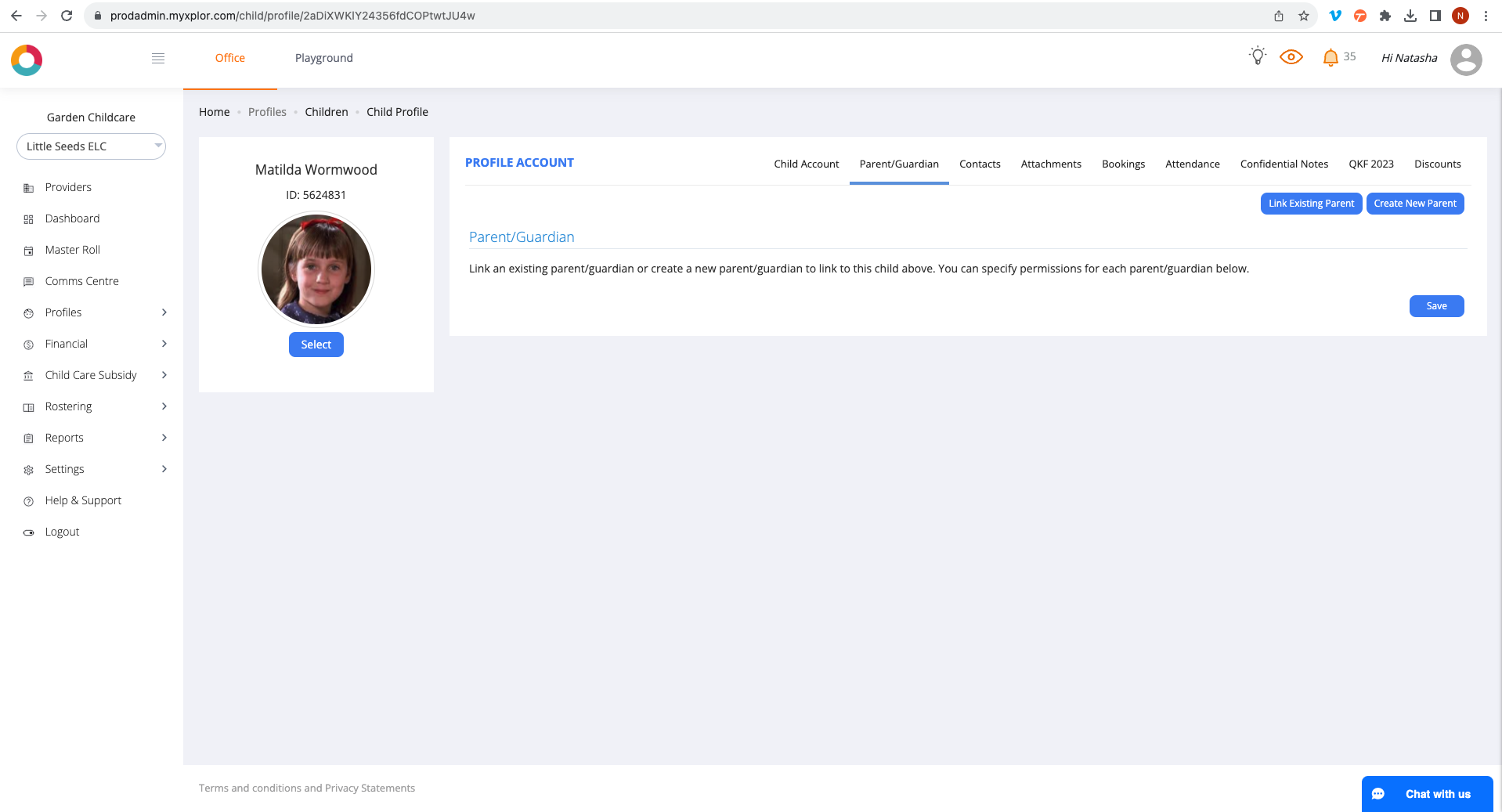Open notifications bell showing 35
This screenshot has width=1502, height=812.
tap(1338, 57)
